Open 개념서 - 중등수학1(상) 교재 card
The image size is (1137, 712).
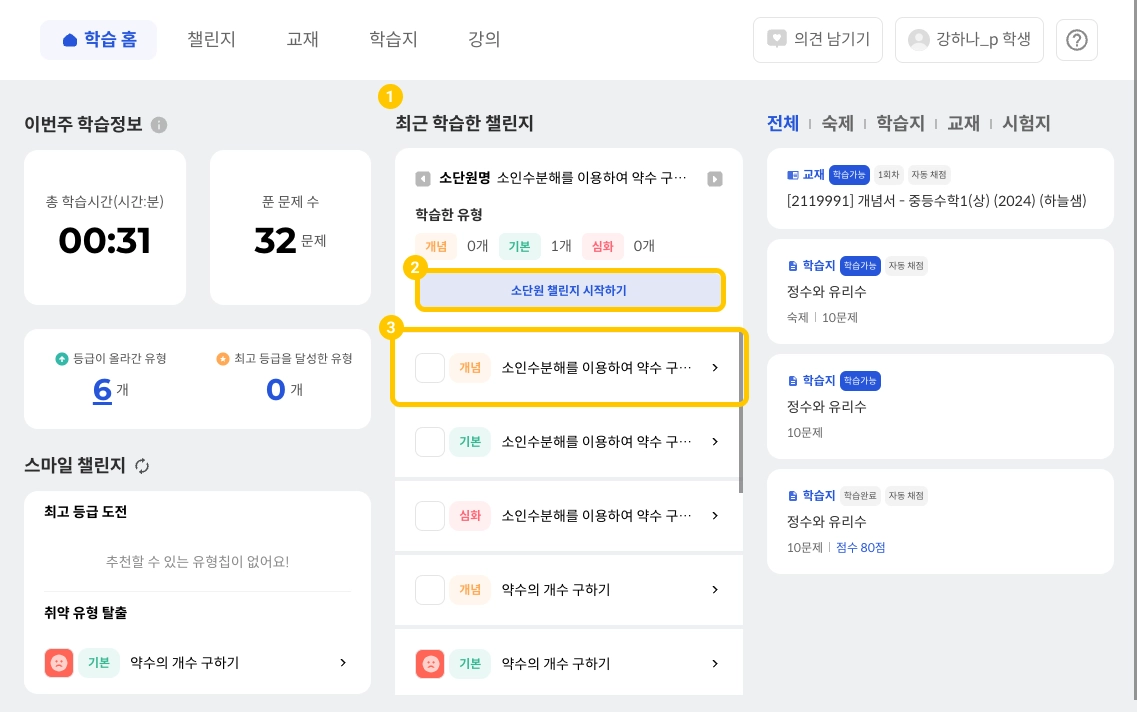[x=939, y=187]
